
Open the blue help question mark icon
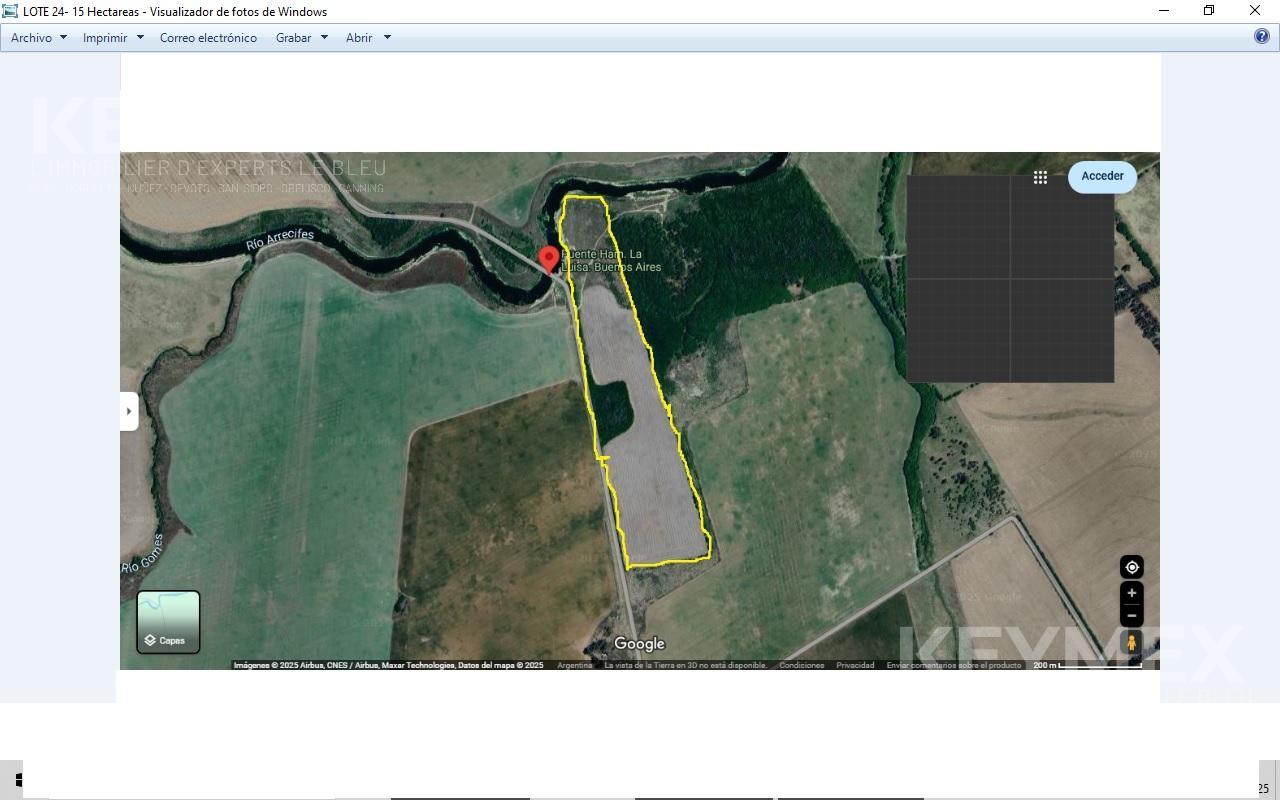(x=1262, y=36)
